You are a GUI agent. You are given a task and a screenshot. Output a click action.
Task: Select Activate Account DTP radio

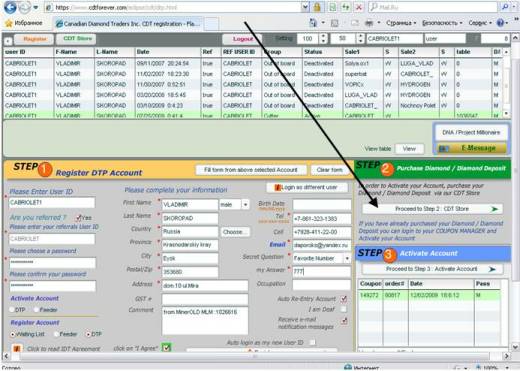click(12, 310)
